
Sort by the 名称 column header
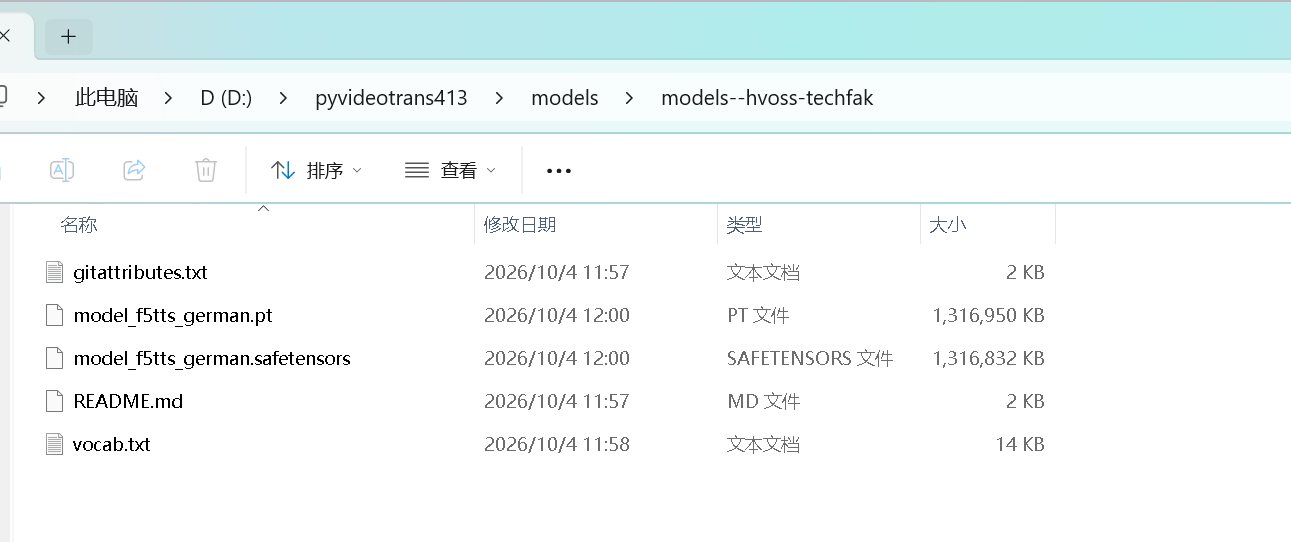(x=79, y=225)
